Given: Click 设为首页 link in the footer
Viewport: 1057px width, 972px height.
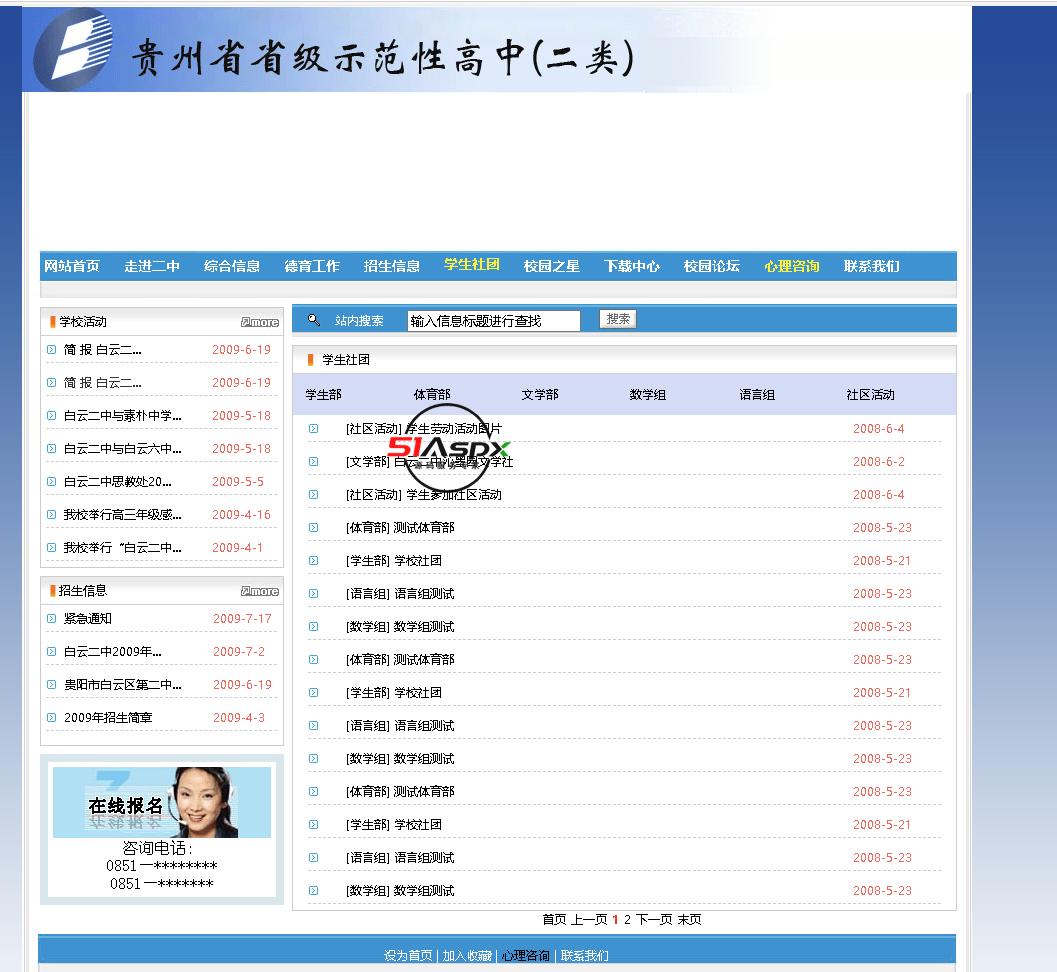Looking at the screenshot, I should (408, 956).
